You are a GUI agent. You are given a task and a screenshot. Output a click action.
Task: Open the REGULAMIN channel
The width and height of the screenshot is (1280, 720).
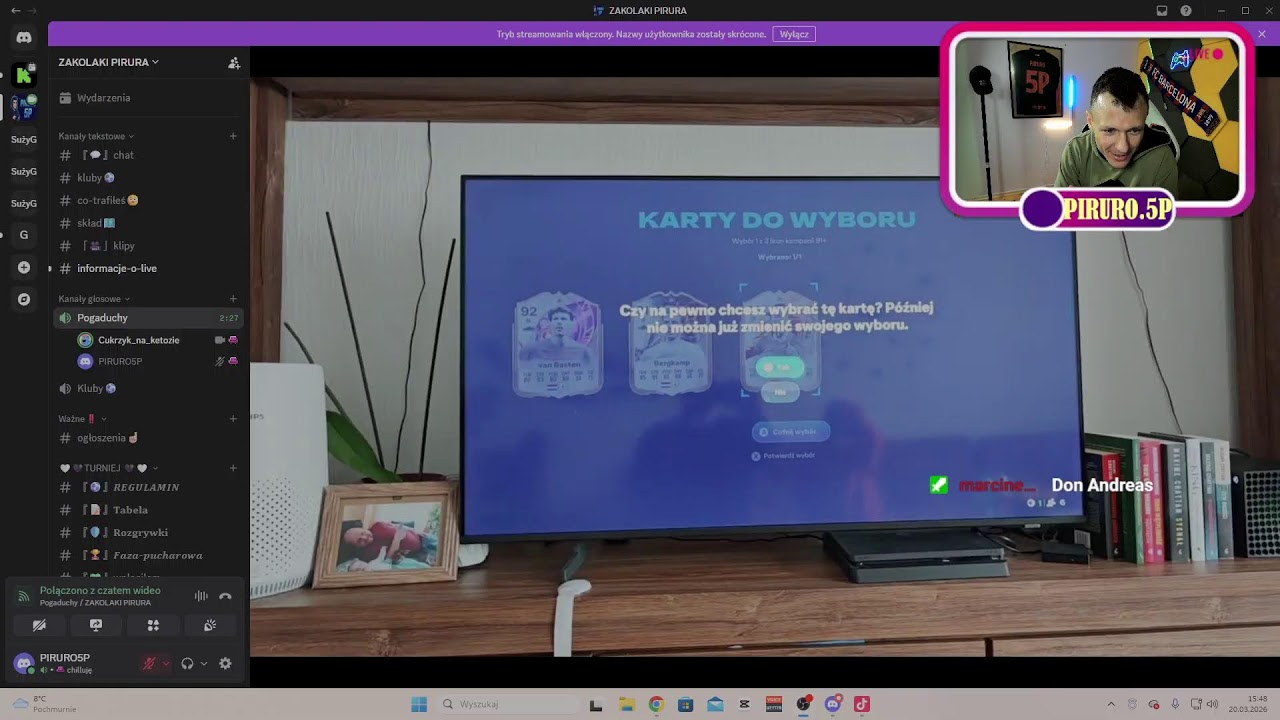148,487
